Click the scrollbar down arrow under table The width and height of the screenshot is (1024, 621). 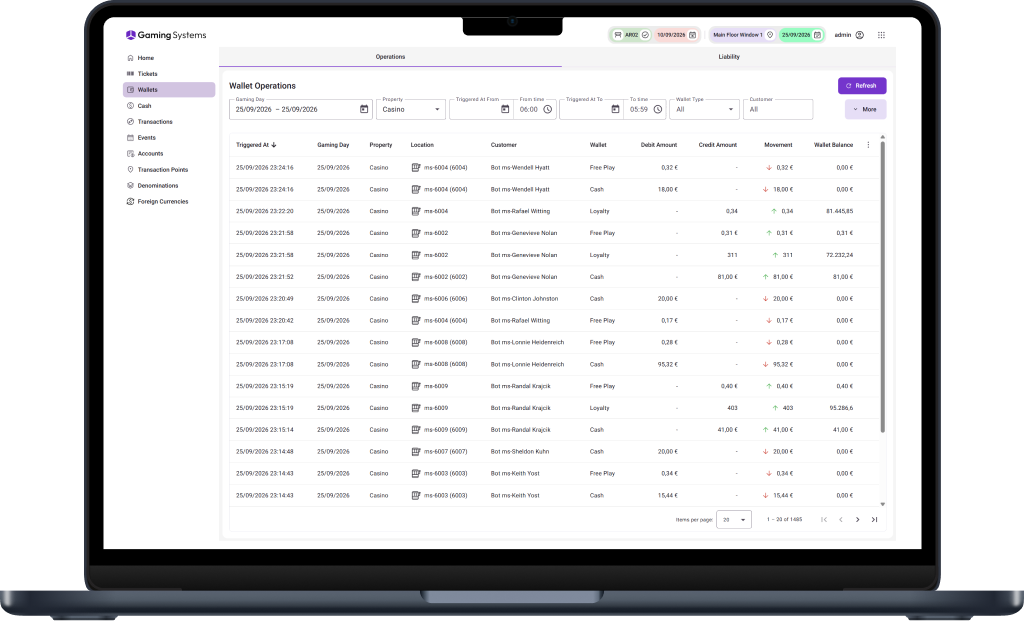click(x=882, y=504)
